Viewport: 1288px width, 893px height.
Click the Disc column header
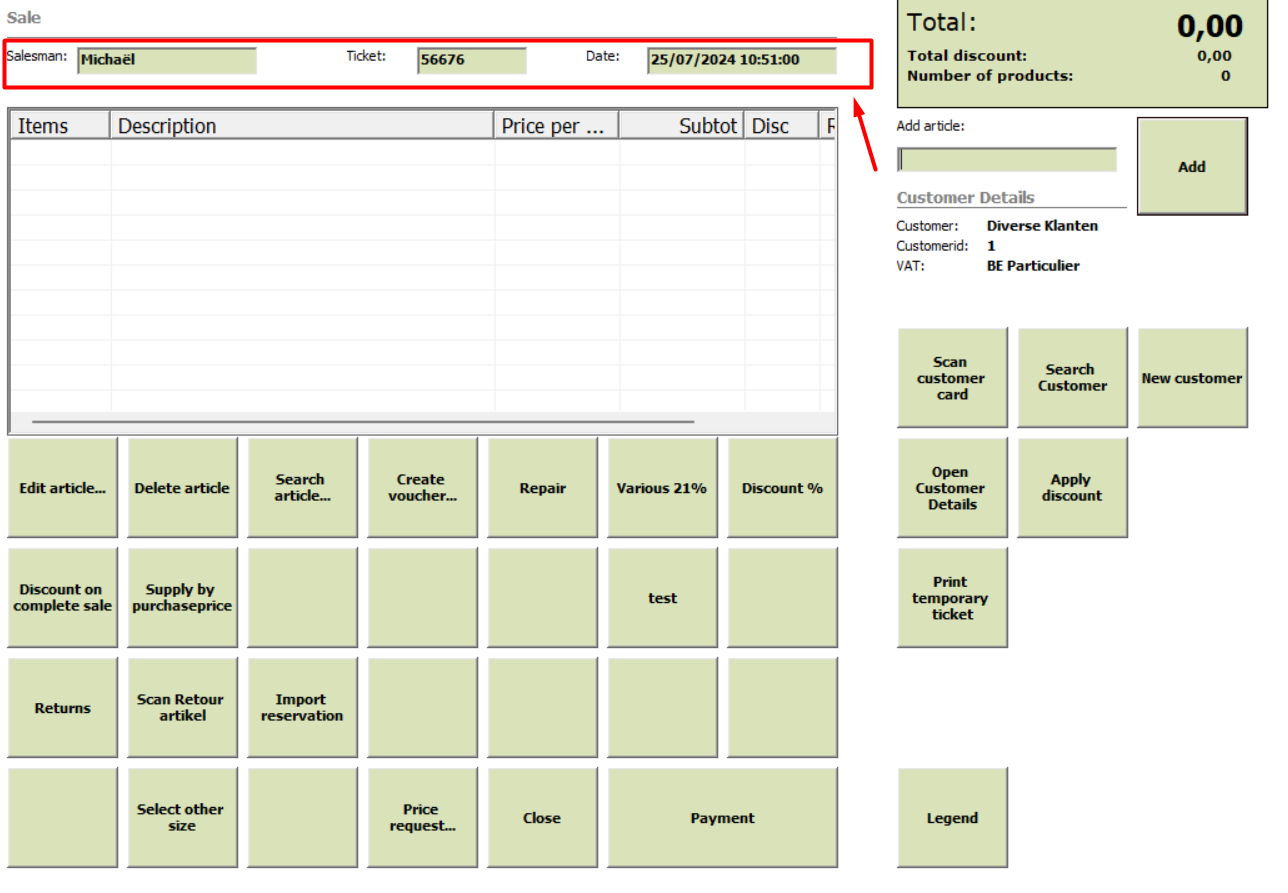[x=782, y=126]
